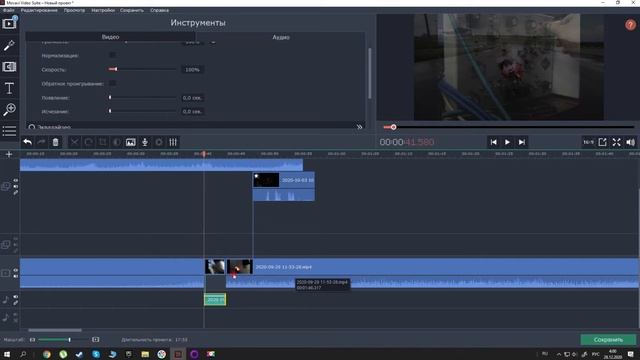
Task: Detach the preview into separate window
Action: (x=602, y=142)
